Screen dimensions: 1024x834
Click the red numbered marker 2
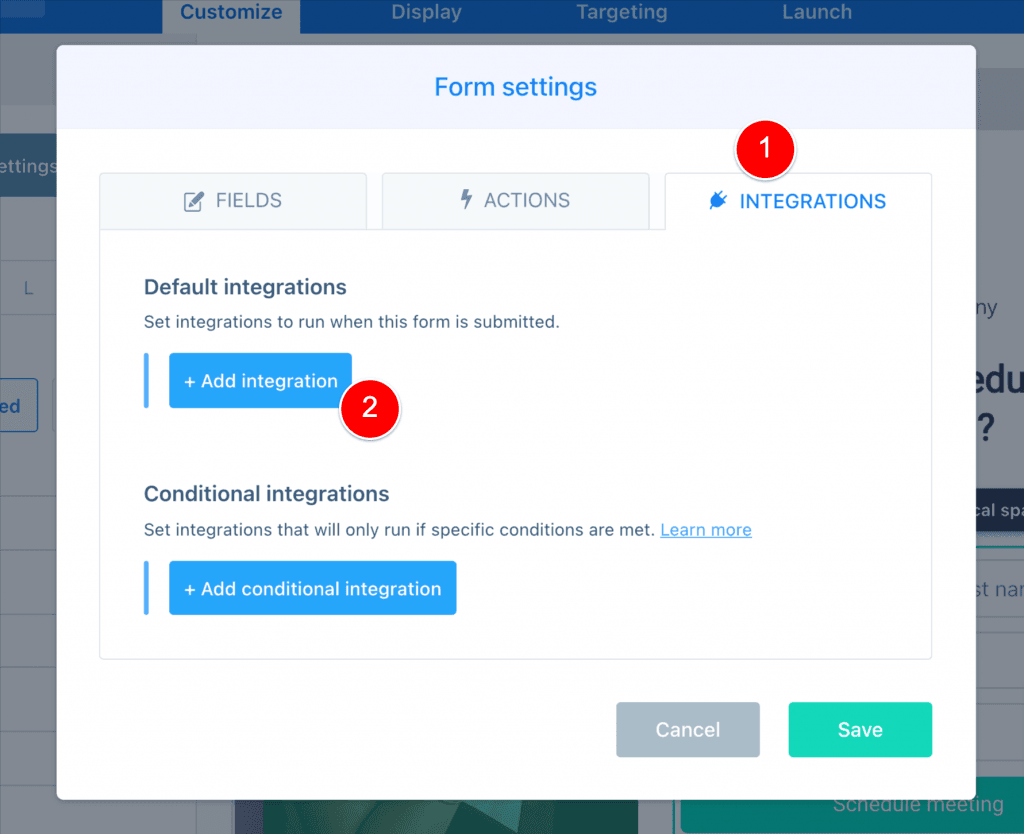(x=370, y=409)
